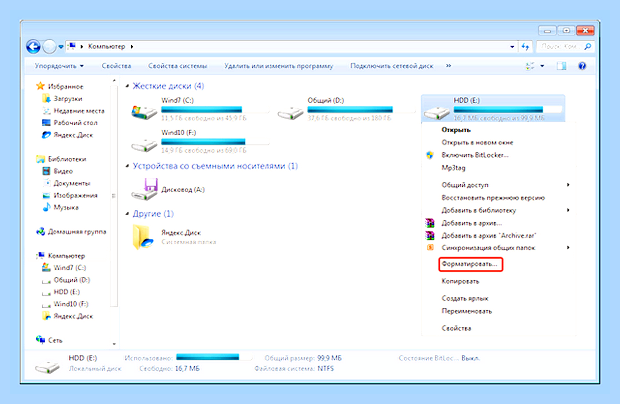
Task: Open the address bar history dropdown arrow
Action: 512,47
